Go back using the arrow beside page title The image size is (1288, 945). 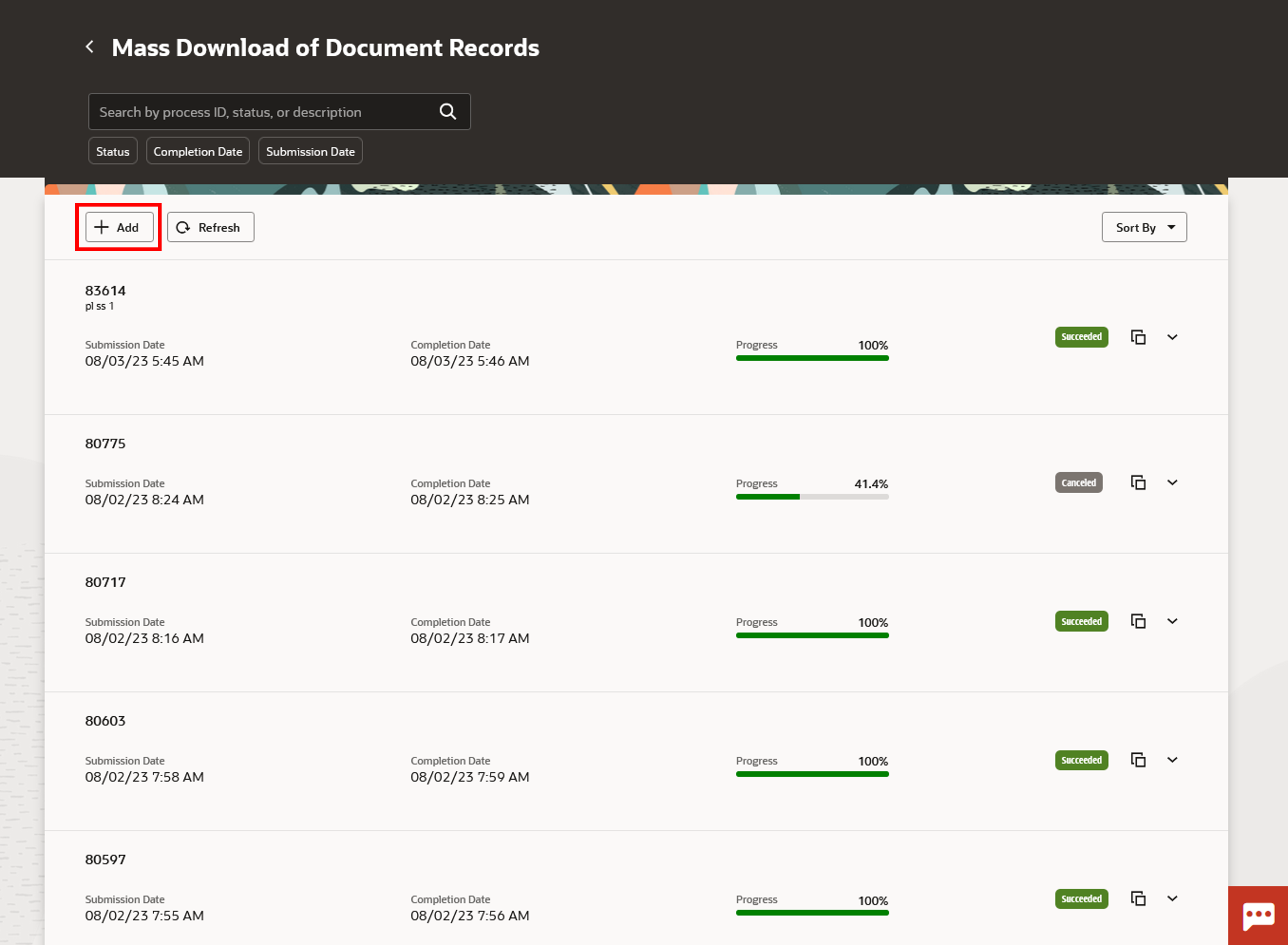[x=90, y=47]
